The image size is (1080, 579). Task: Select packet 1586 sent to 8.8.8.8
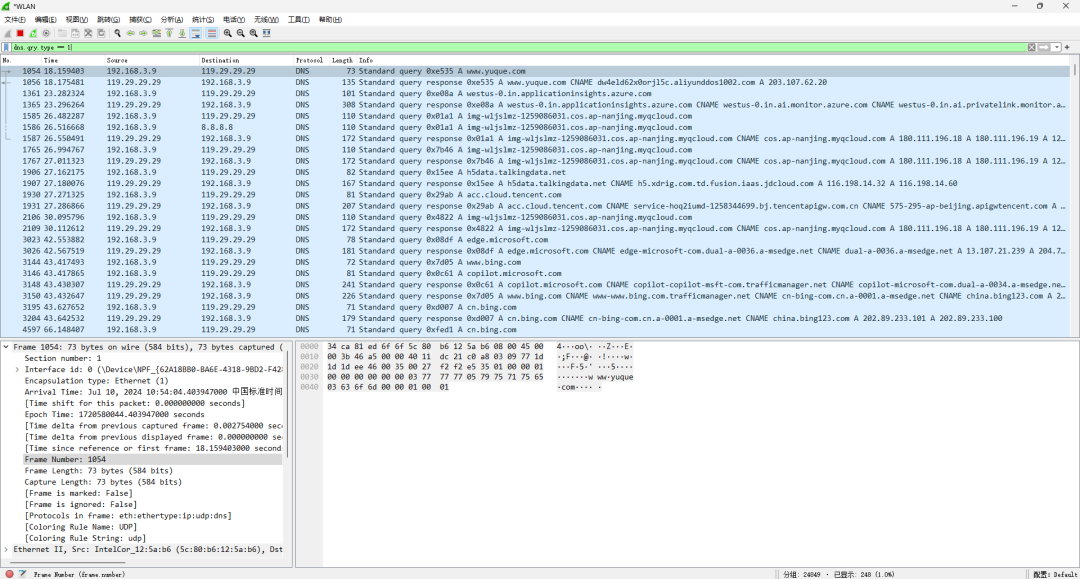pos(536,127)
